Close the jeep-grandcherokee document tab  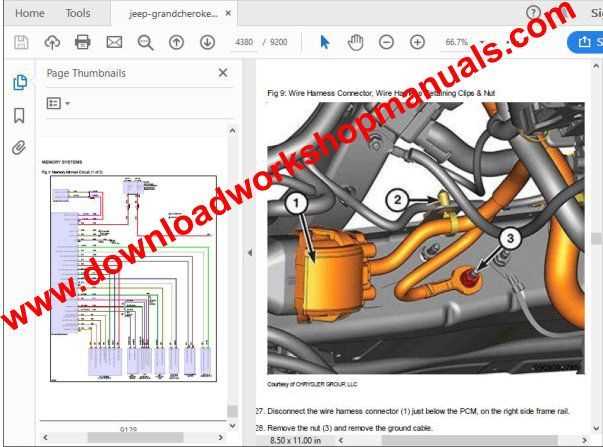pos(228,13)
